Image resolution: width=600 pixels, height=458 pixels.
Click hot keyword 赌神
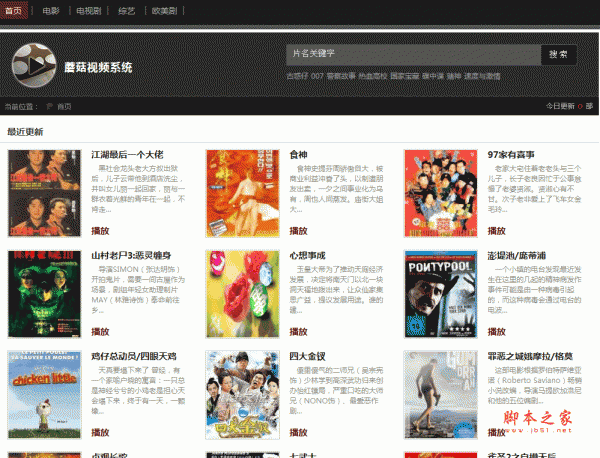[x=454, y=76]
